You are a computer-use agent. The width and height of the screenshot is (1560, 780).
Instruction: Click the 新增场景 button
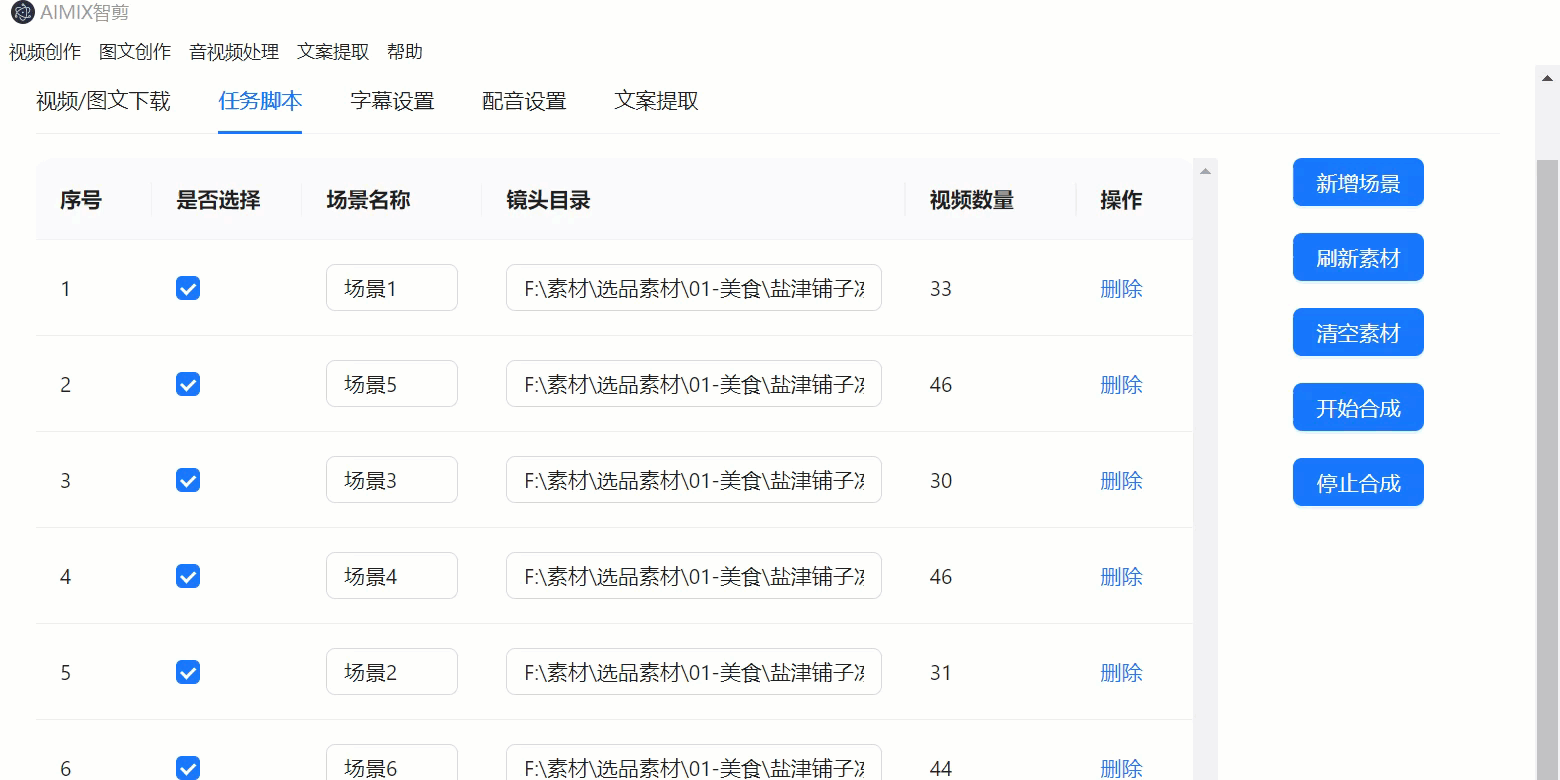1357,183
